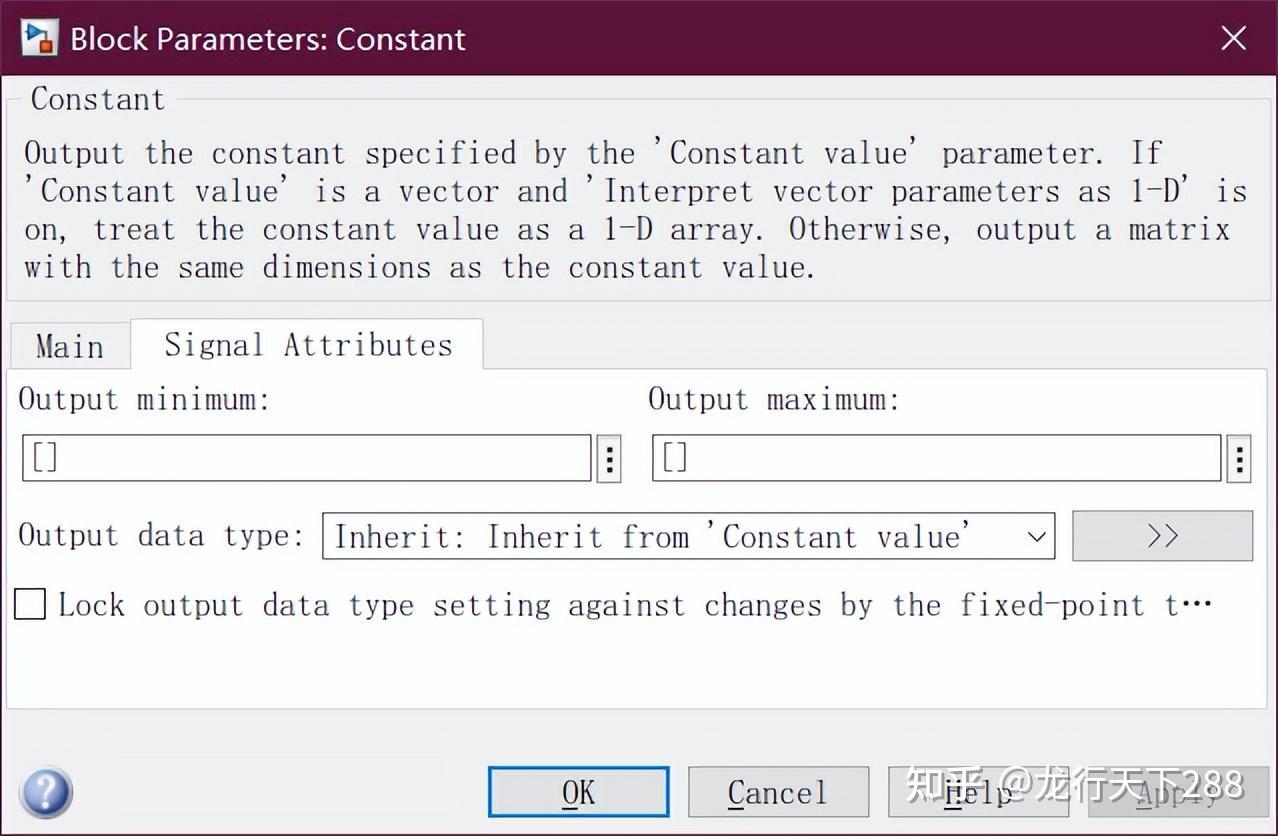Close the Block Parameters dialog with X
The image size is (1278, 836).
tap(1234, 38)
